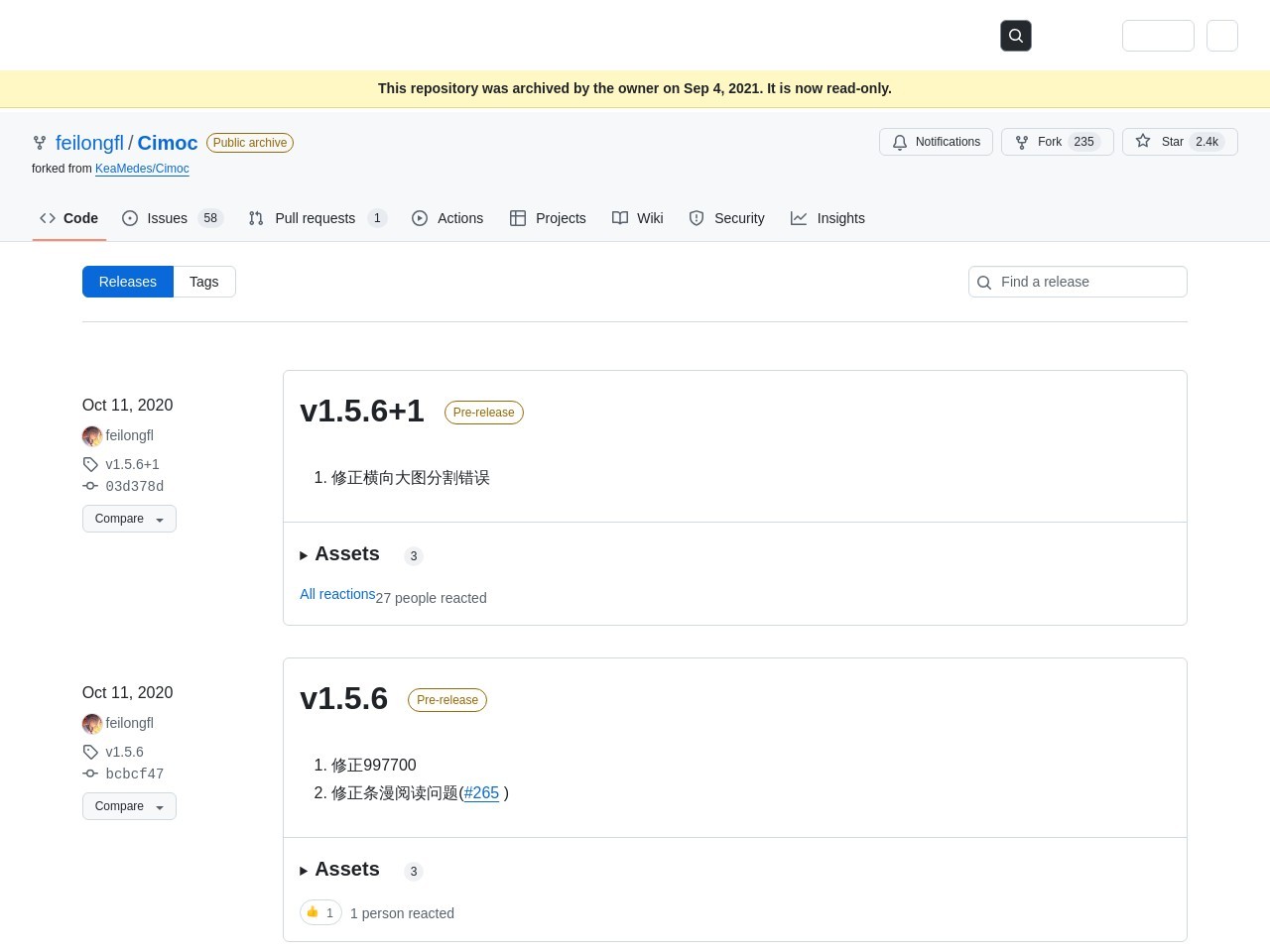Viewport: 1270px width, 952px height.
Task: Open Compare dropdown for v1.5.6+1
Action: coord(129,519)
